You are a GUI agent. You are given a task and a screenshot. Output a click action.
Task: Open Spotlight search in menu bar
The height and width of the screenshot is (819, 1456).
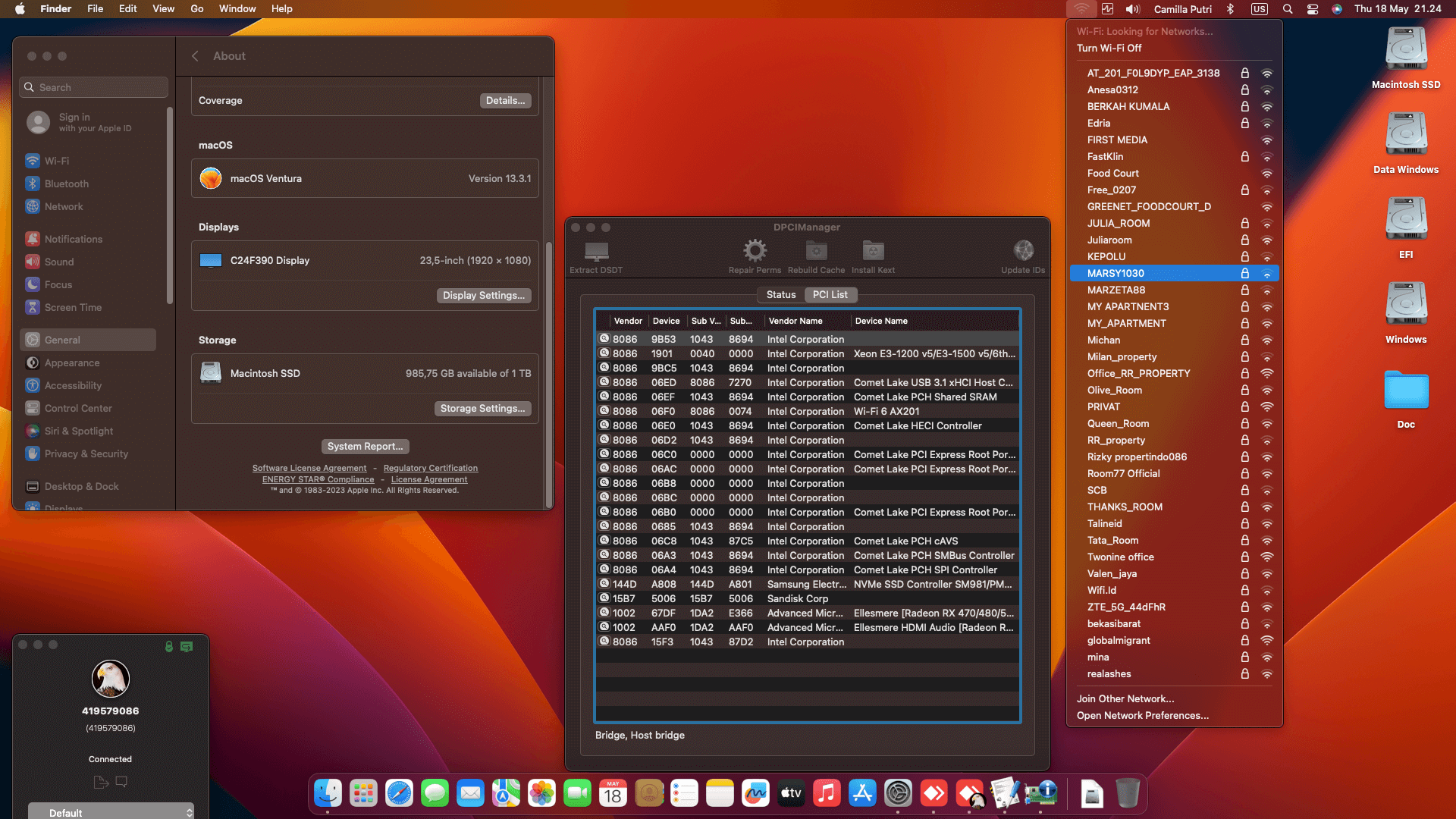[x=1288, y=9]
